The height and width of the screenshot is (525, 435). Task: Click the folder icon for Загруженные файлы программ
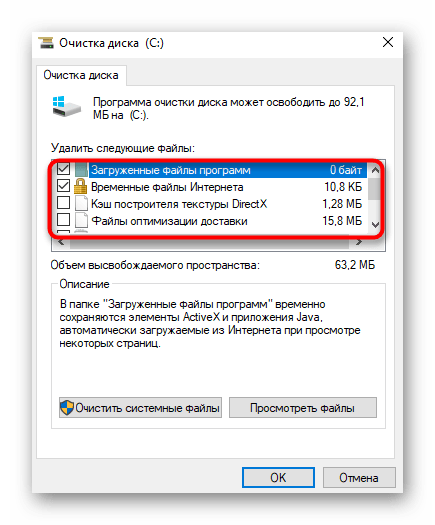point(81,169)
